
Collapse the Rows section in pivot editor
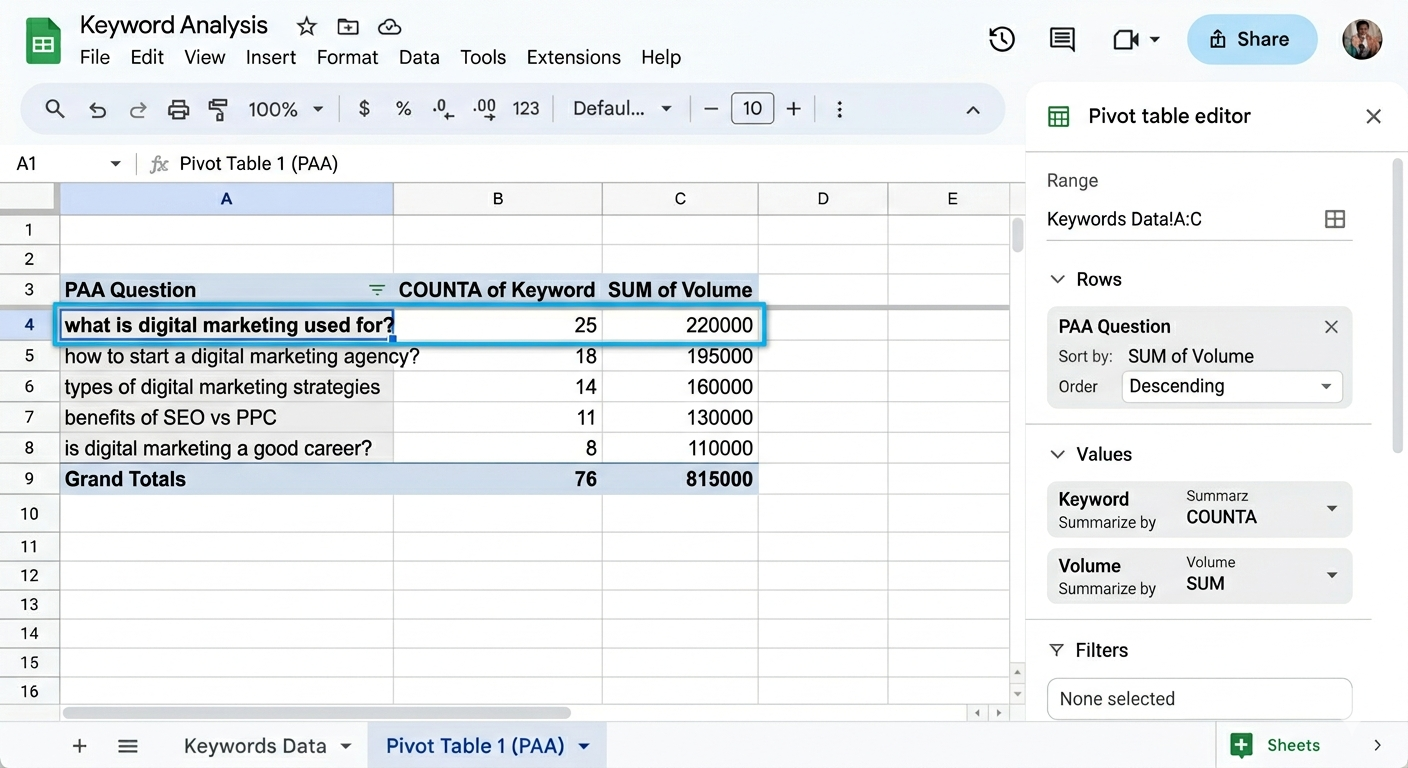pyautogui.click(x=1058, y=279)
